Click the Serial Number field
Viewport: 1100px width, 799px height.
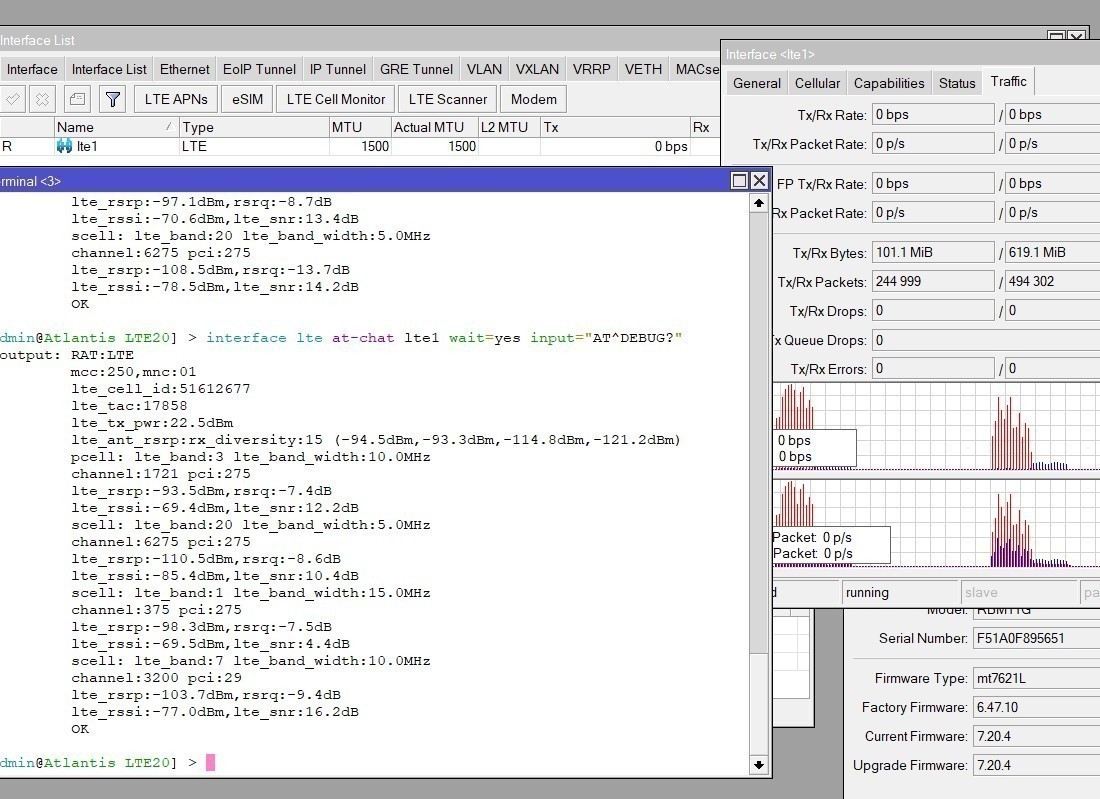pos(1035,638)
